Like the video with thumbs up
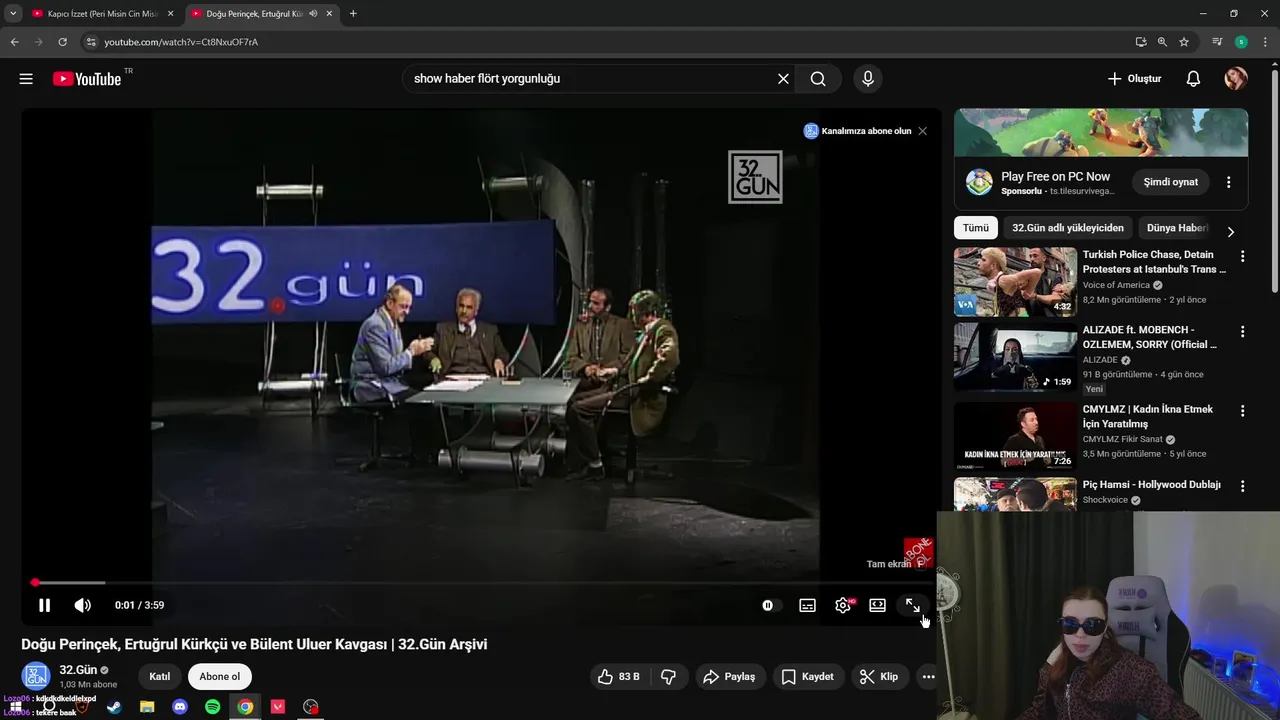Viewport: 1280px width, 720px height. click(x=618, y=677)
